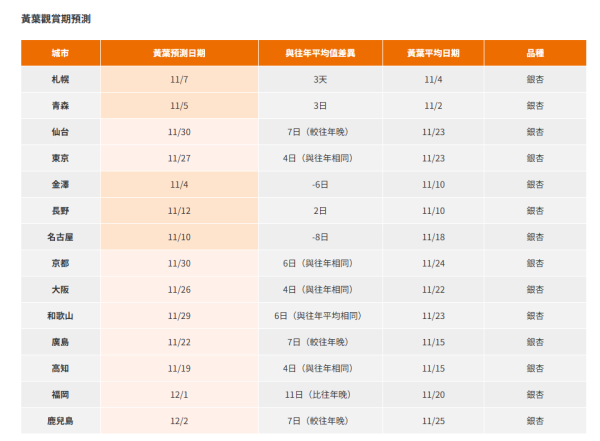Click the 城市 column header
The image size is (600, 441).
[60, 52]
